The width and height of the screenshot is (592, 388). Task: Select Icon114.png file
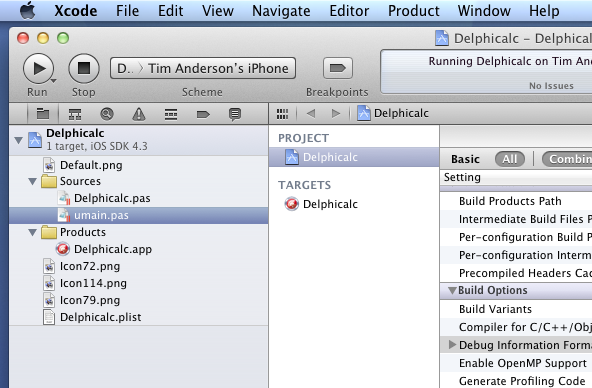(x=139, y=283)
